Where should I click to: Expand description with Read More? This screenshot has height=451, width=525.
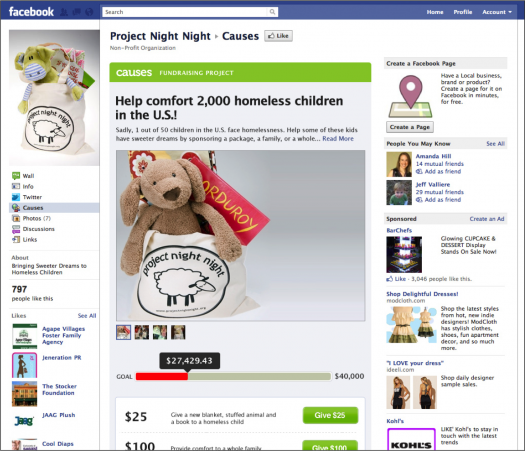click(x=338, y=139)
